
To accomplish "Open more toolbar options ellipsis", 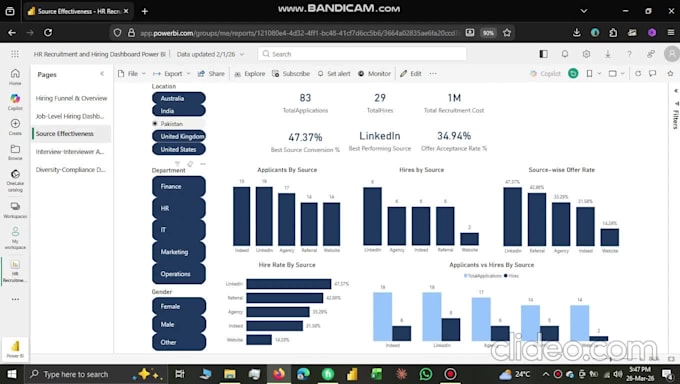I will pyautogui.click(x=433, y=74).
